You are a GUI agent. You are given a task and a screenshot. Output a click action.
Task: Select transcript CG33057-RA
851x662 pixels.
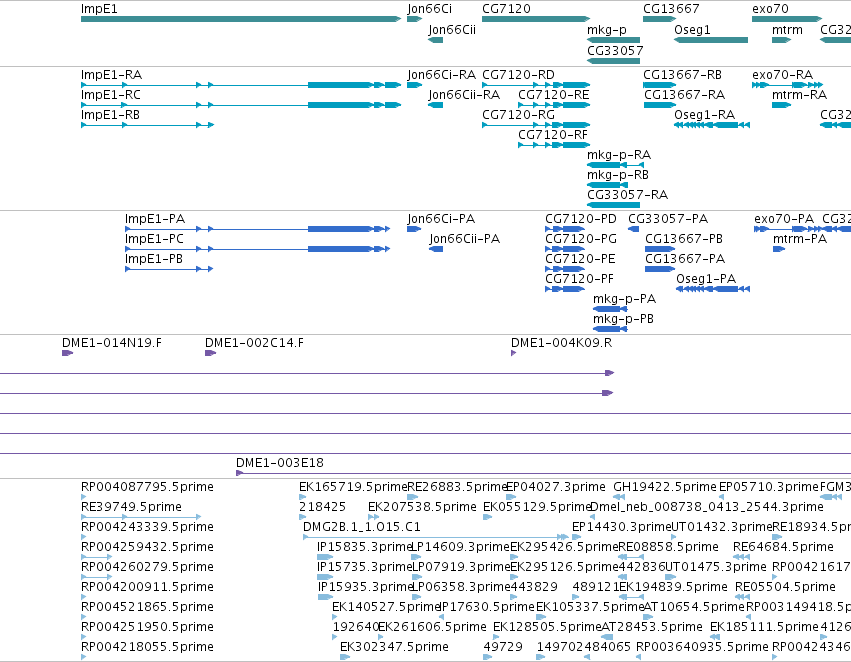click(x=613, y=205)
